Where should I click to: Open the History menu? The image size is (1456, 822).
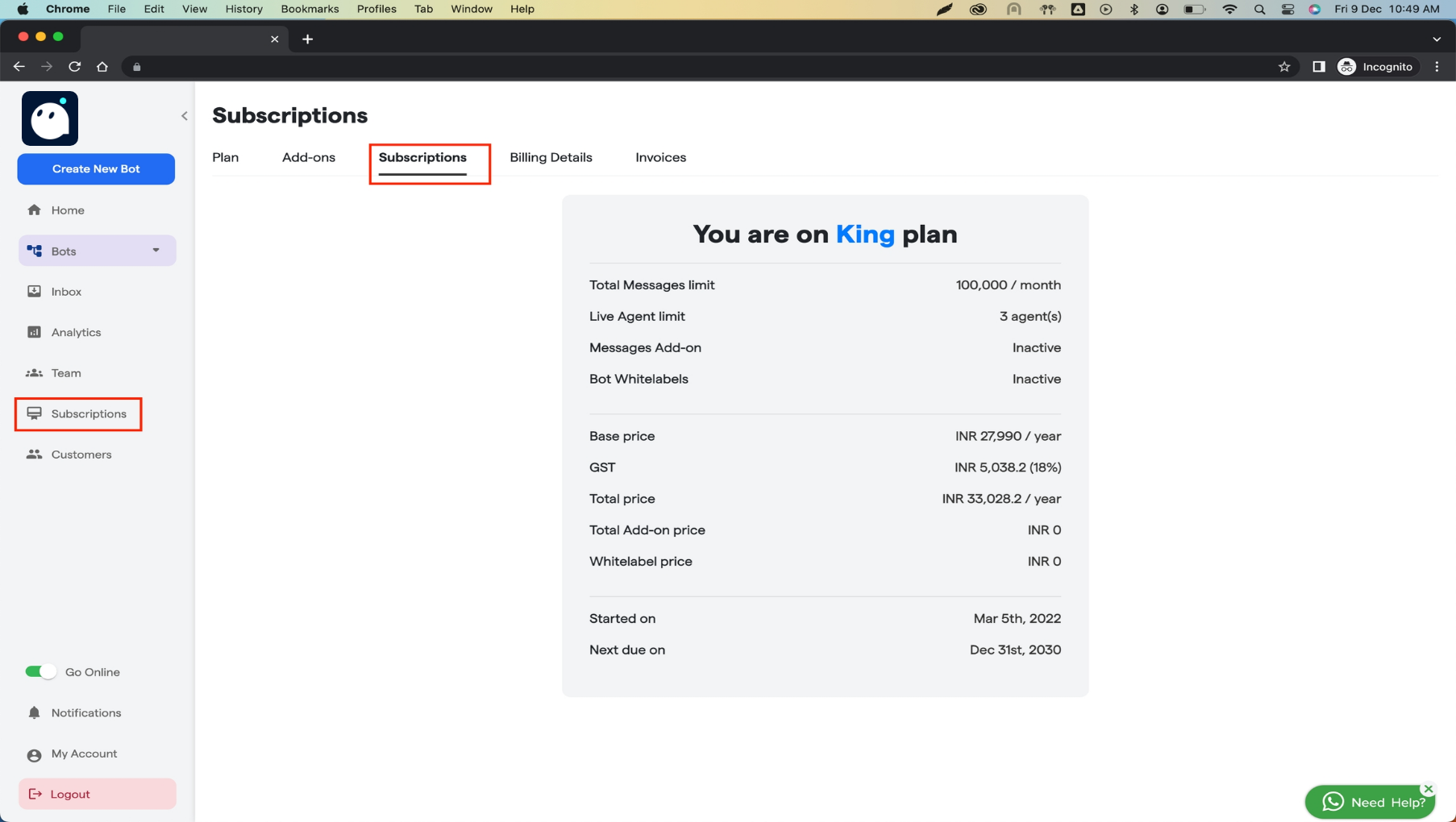(243, 9)
